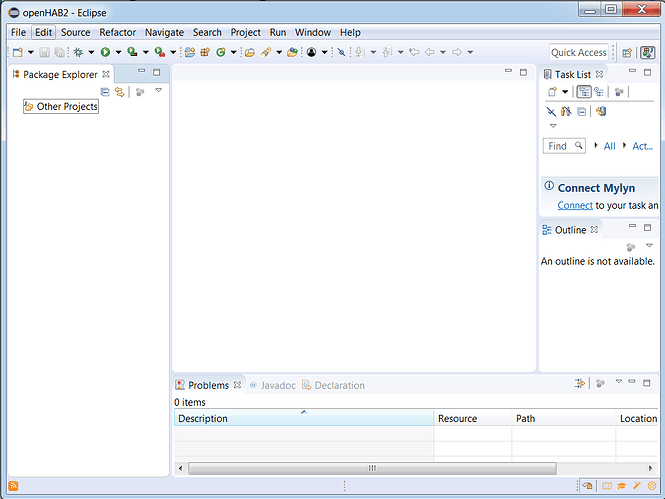665x499 pixels.
Task: Click Collapse All in Package Explorer
Action: [105, 91]
